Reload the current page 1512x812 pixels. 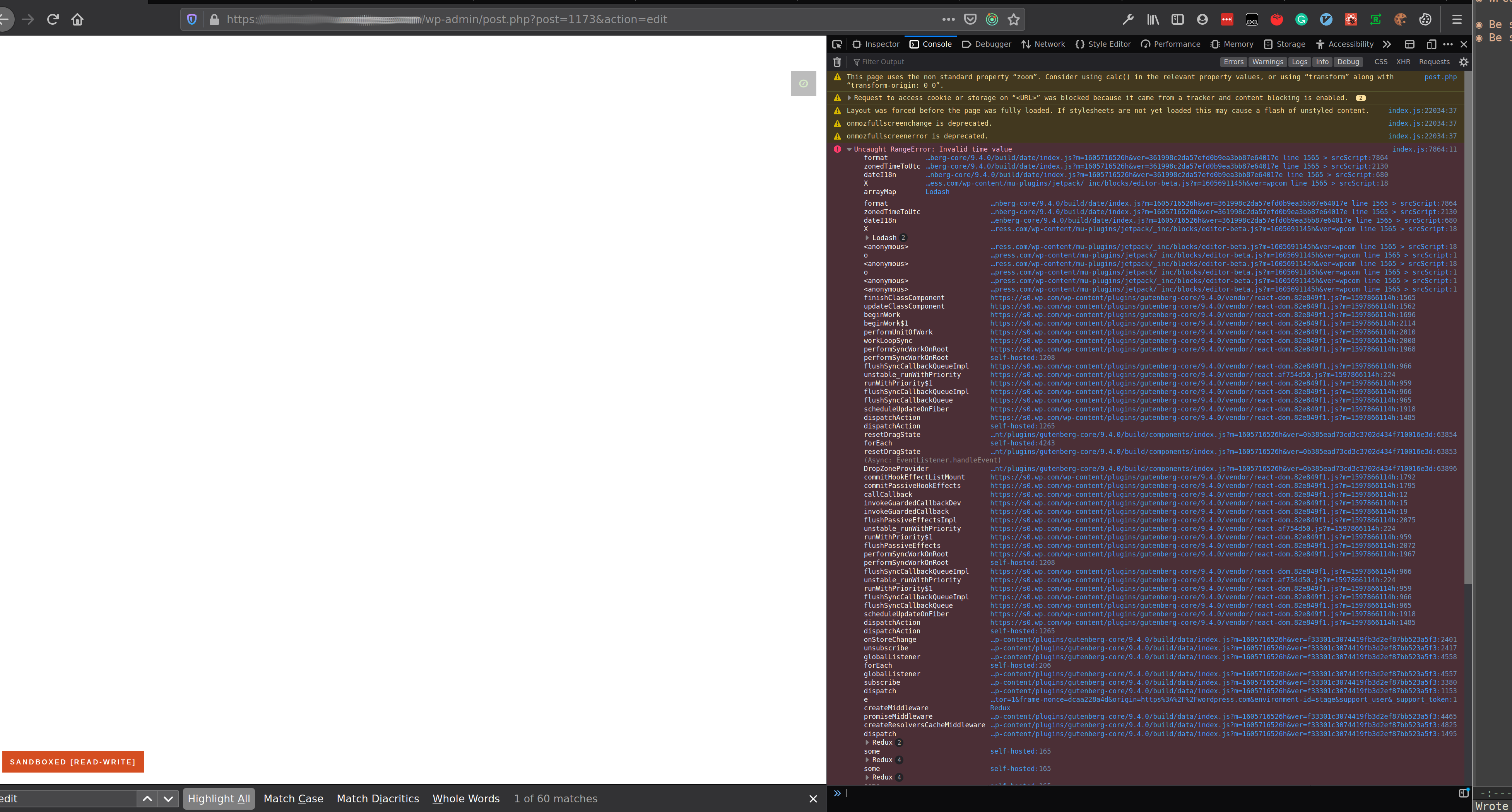[x=52, y=19]
